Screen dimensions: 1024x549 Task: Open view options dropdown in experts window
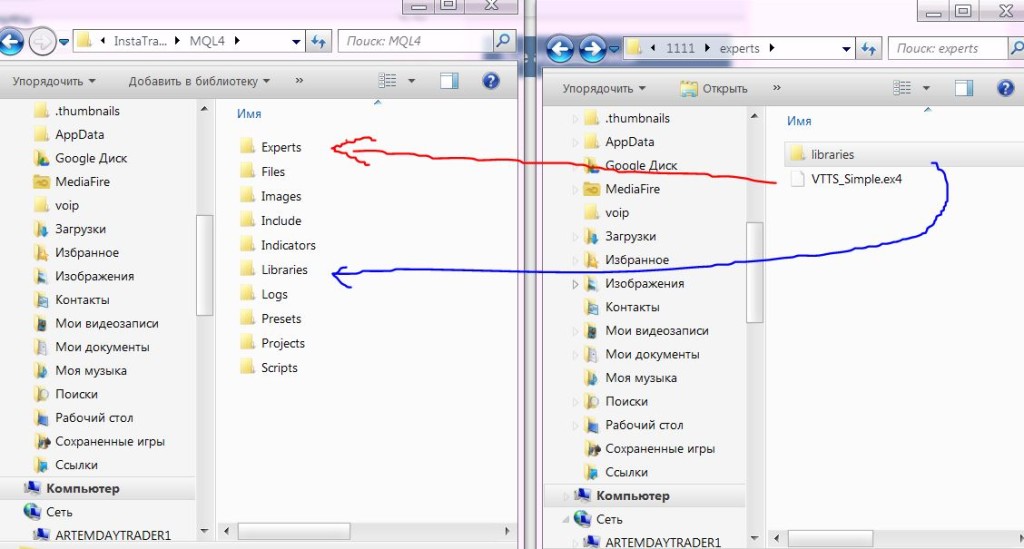[x=926, y=88]
